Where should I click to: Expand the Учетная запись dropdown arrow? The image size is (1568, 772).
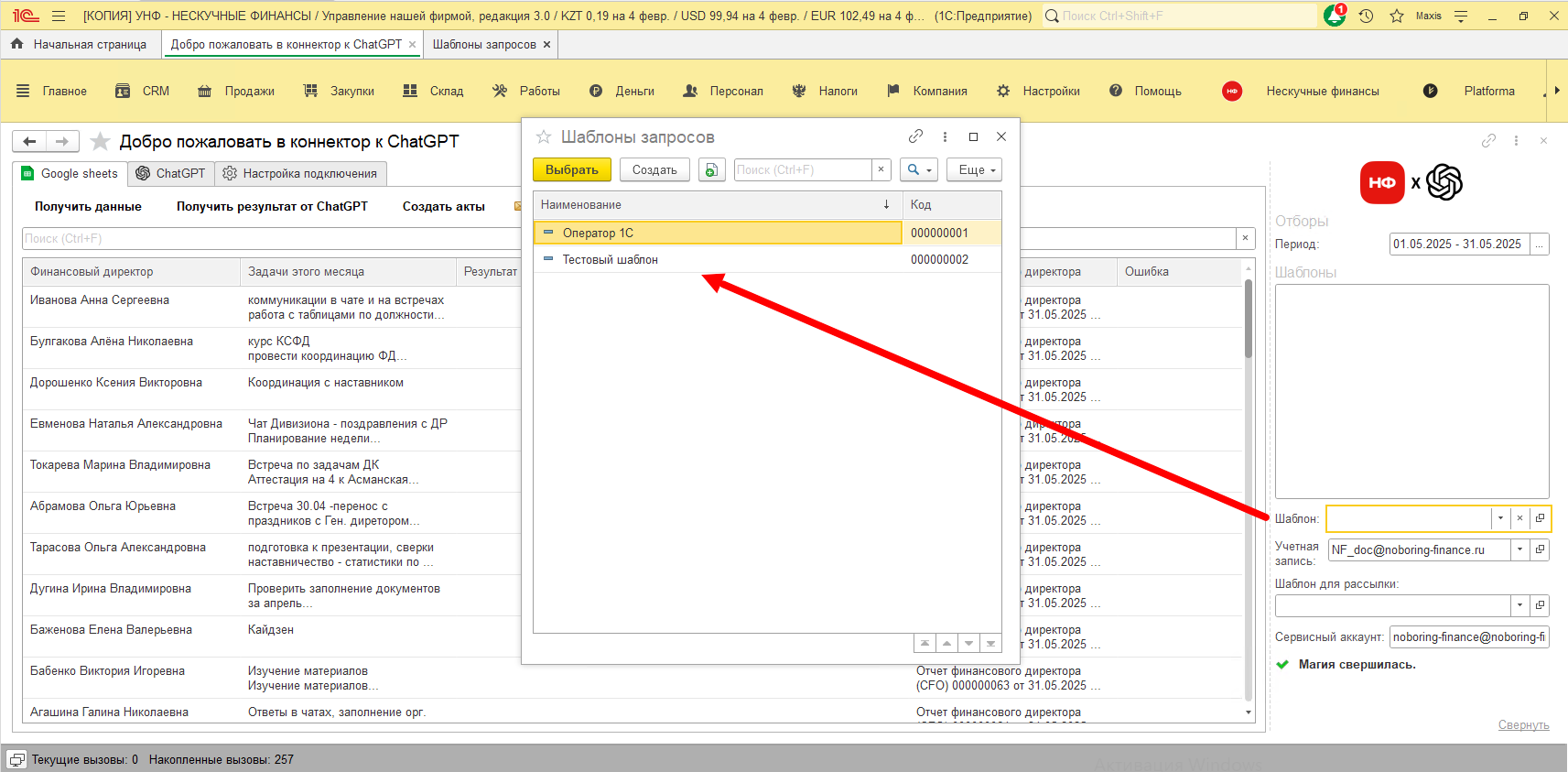[1520, 550]
